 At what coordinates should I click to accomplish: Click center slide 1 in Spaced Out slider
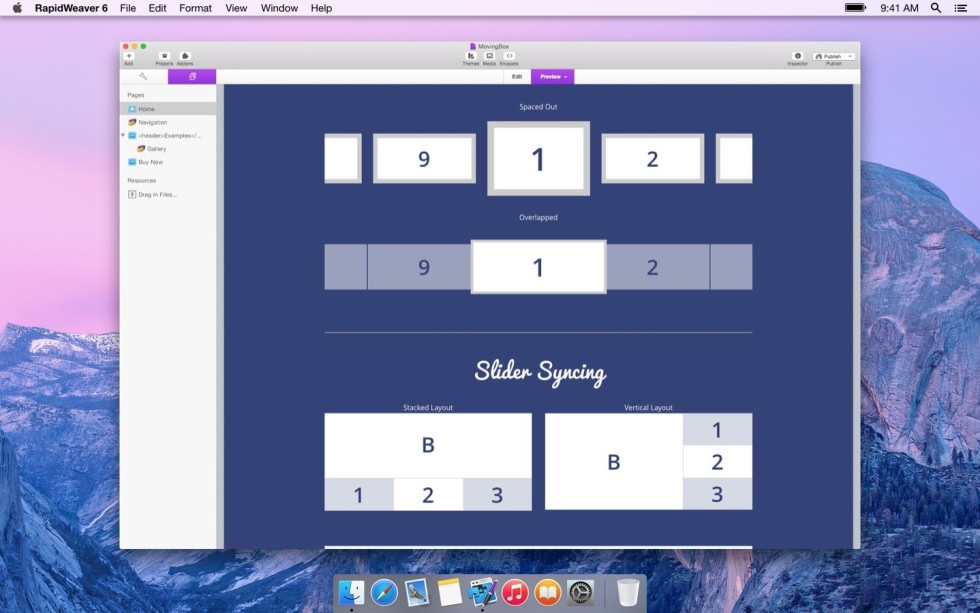click(x=538, y=159)
